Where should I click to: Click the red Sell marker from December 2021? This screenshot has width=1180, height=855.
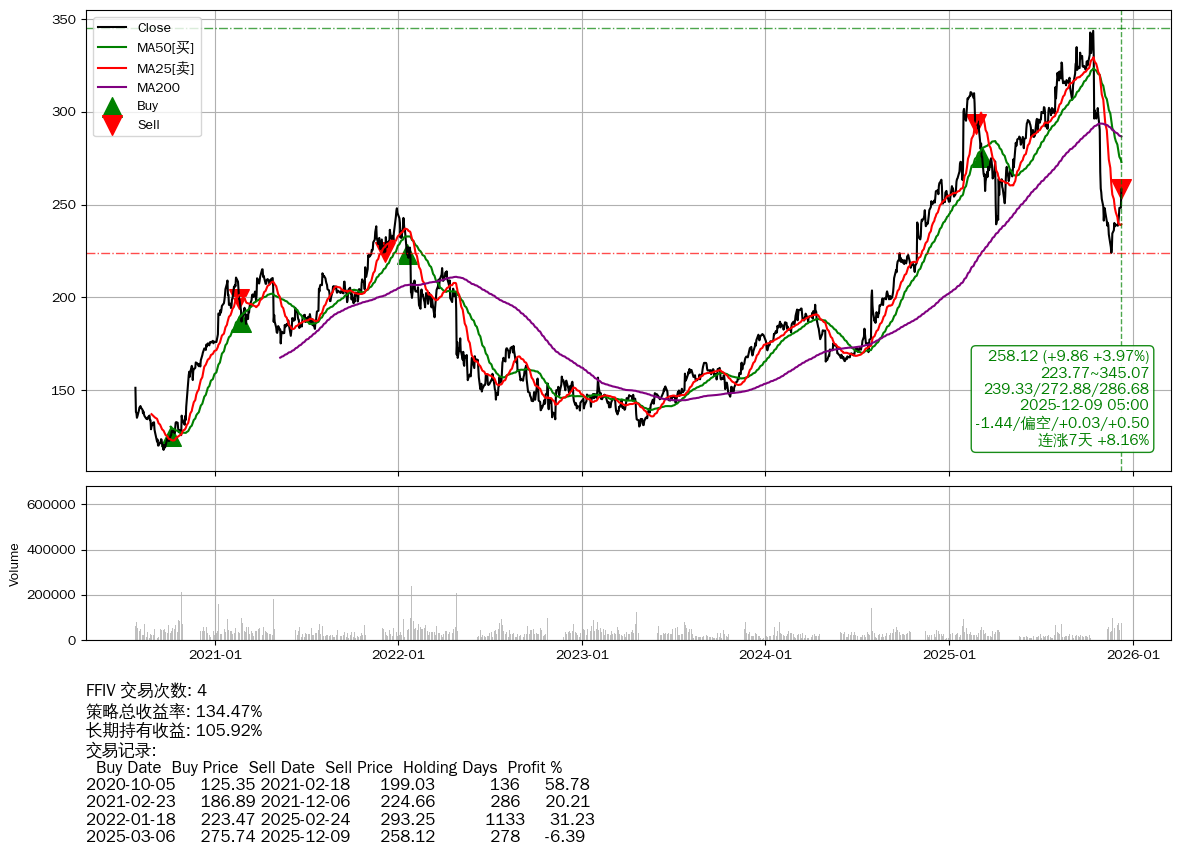[385, 252]
